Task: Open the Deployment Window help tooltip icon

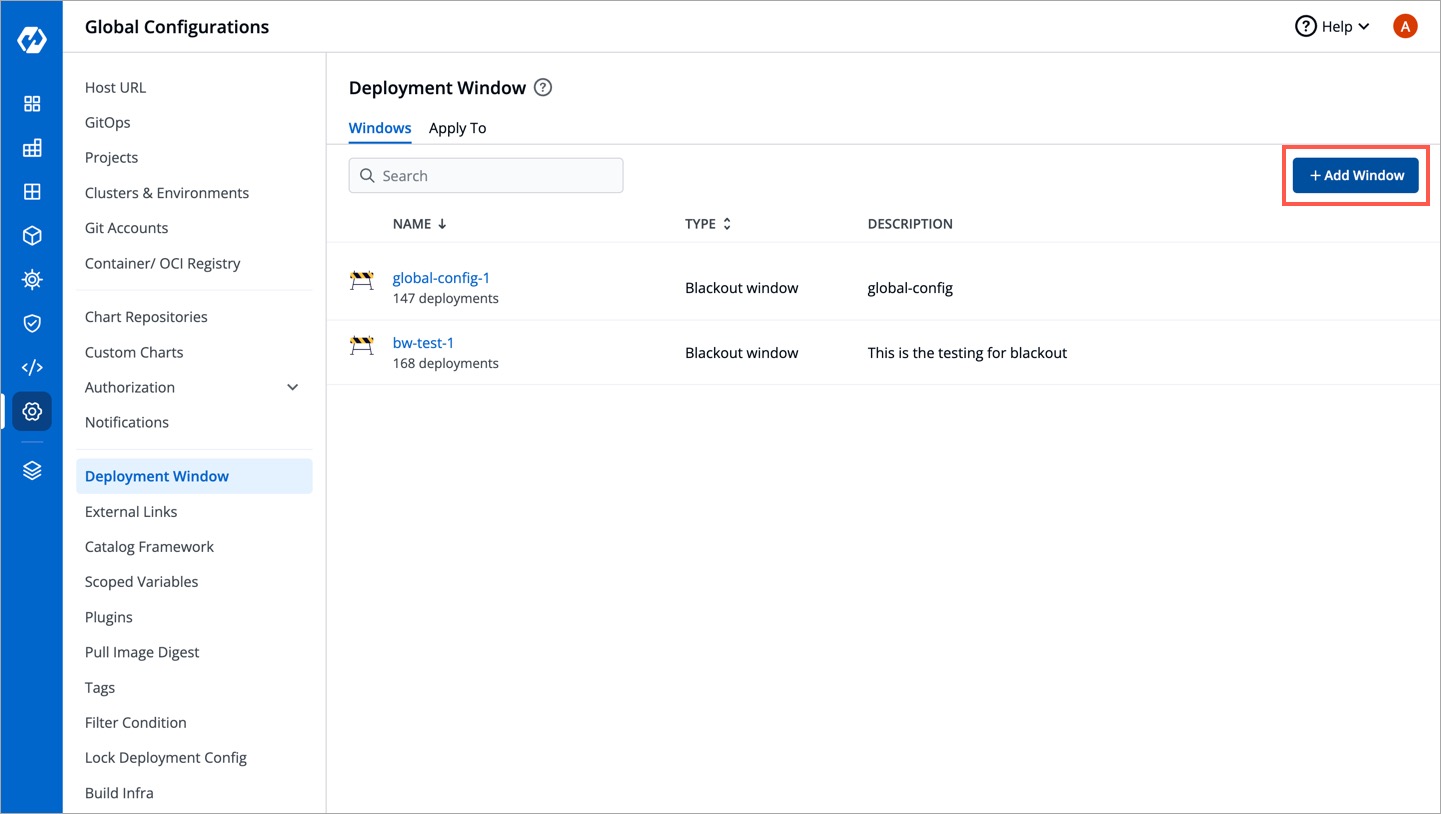Action: click(x=543, y=88)
